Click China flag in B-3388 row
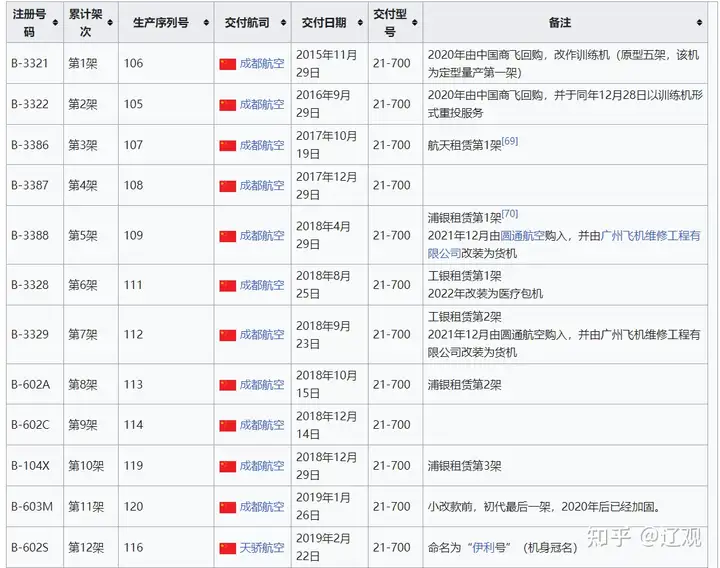This screenshot has height=568, width=720. click(x=227, y=236)
